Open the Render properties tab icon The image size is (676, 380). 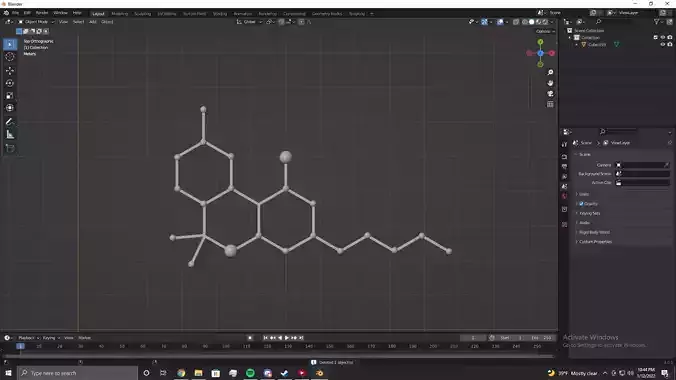(x=564, y=157)
